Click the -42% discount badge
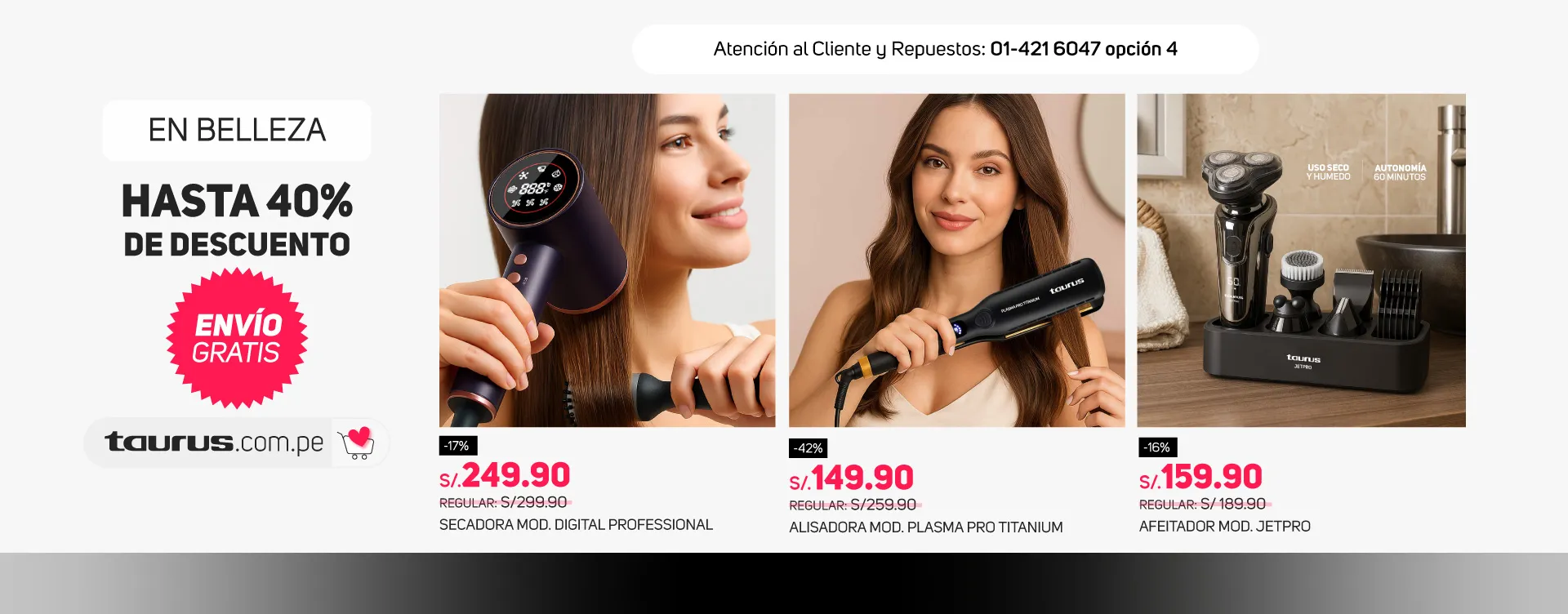Viewport: 1568px width, 614px height. tap(808, 448)
